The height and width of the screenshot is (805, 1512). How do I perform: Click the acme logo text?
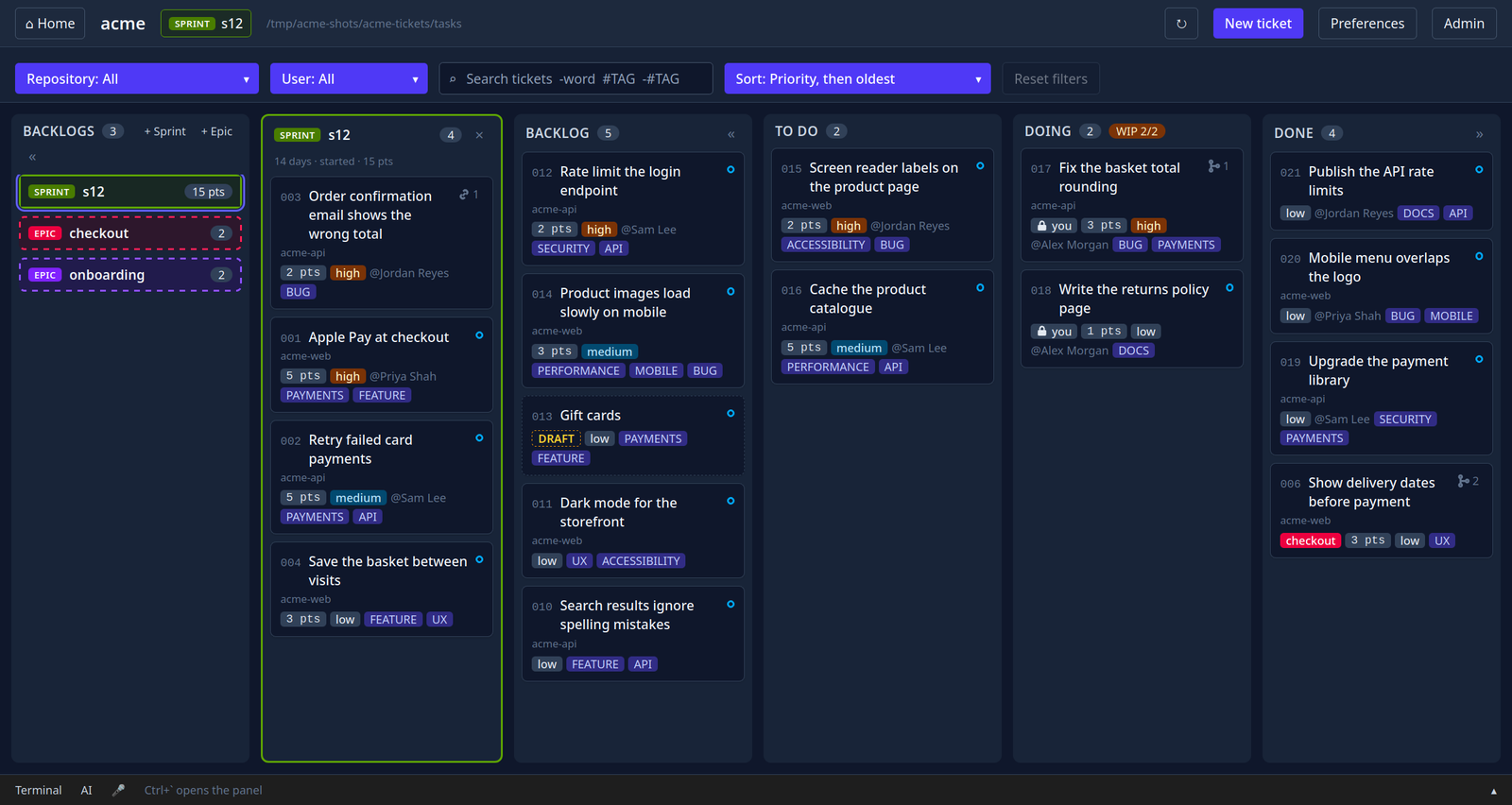[x=123, y=24]
